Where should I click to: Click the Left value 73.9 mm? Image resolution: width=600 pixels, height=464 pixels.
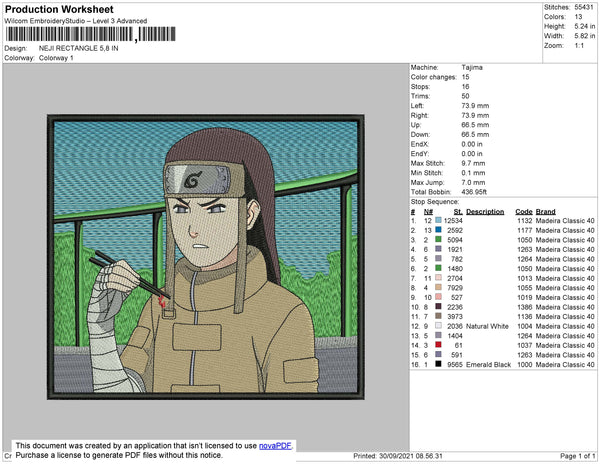tap(475, 106)
